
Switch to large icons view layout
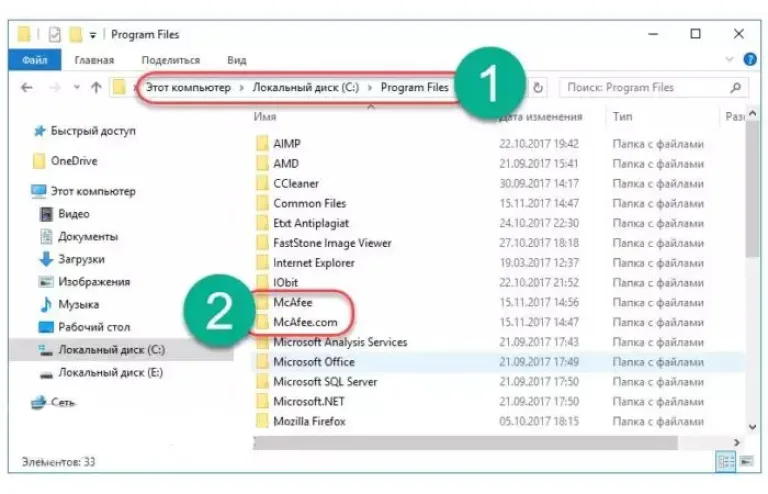[x=746, y=461]
